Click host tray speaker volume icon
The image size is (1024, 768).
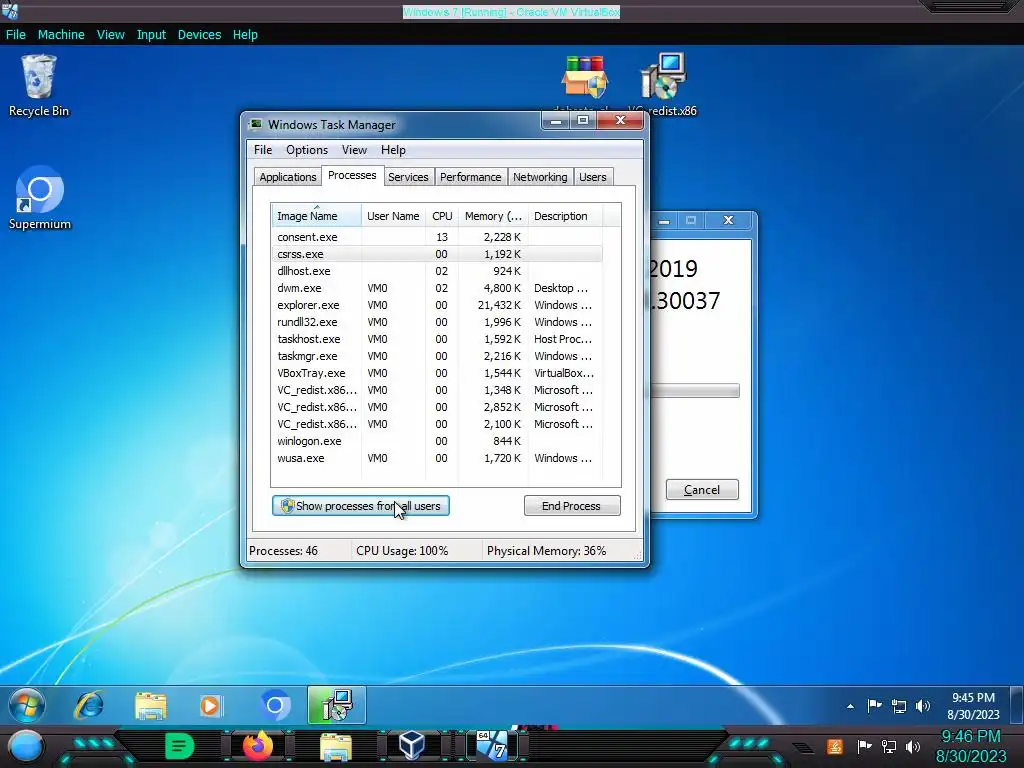pos(913,746)
